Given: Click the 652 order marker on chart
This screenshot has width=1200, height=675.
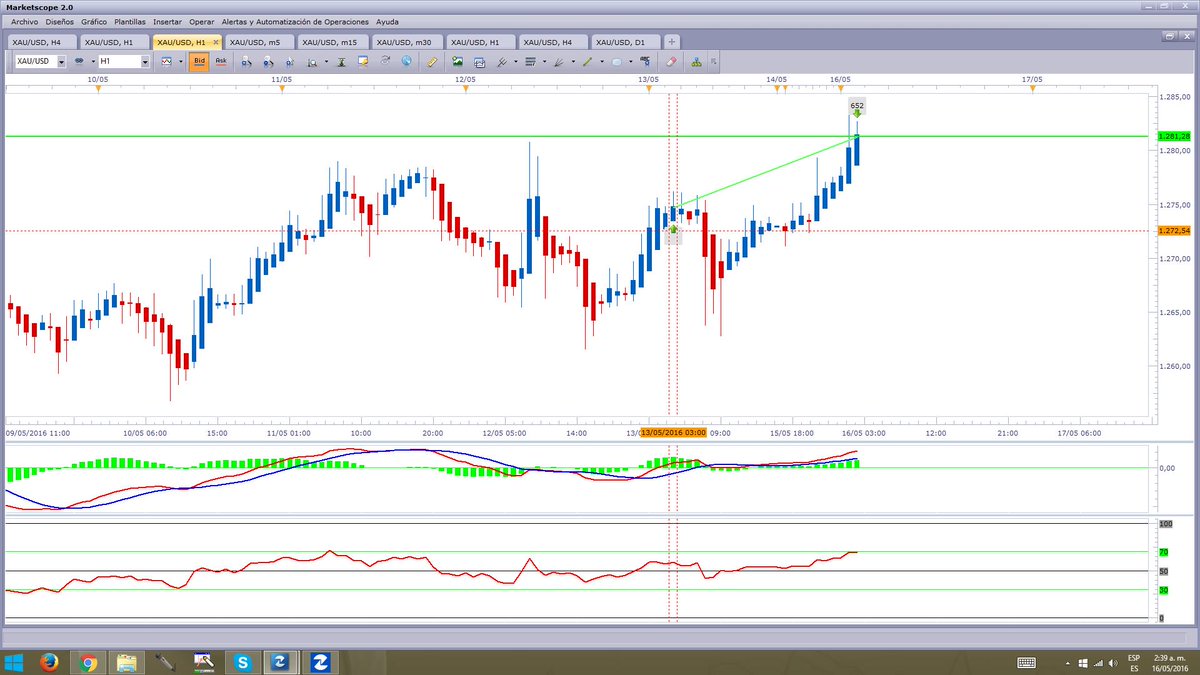Looking at the screenshot, I should point(857,105).
